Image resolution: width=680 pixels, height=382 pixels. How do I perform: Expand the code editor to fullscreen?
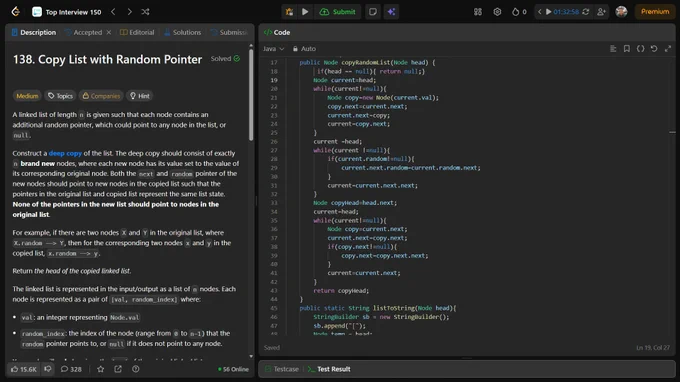pos(668,49)
